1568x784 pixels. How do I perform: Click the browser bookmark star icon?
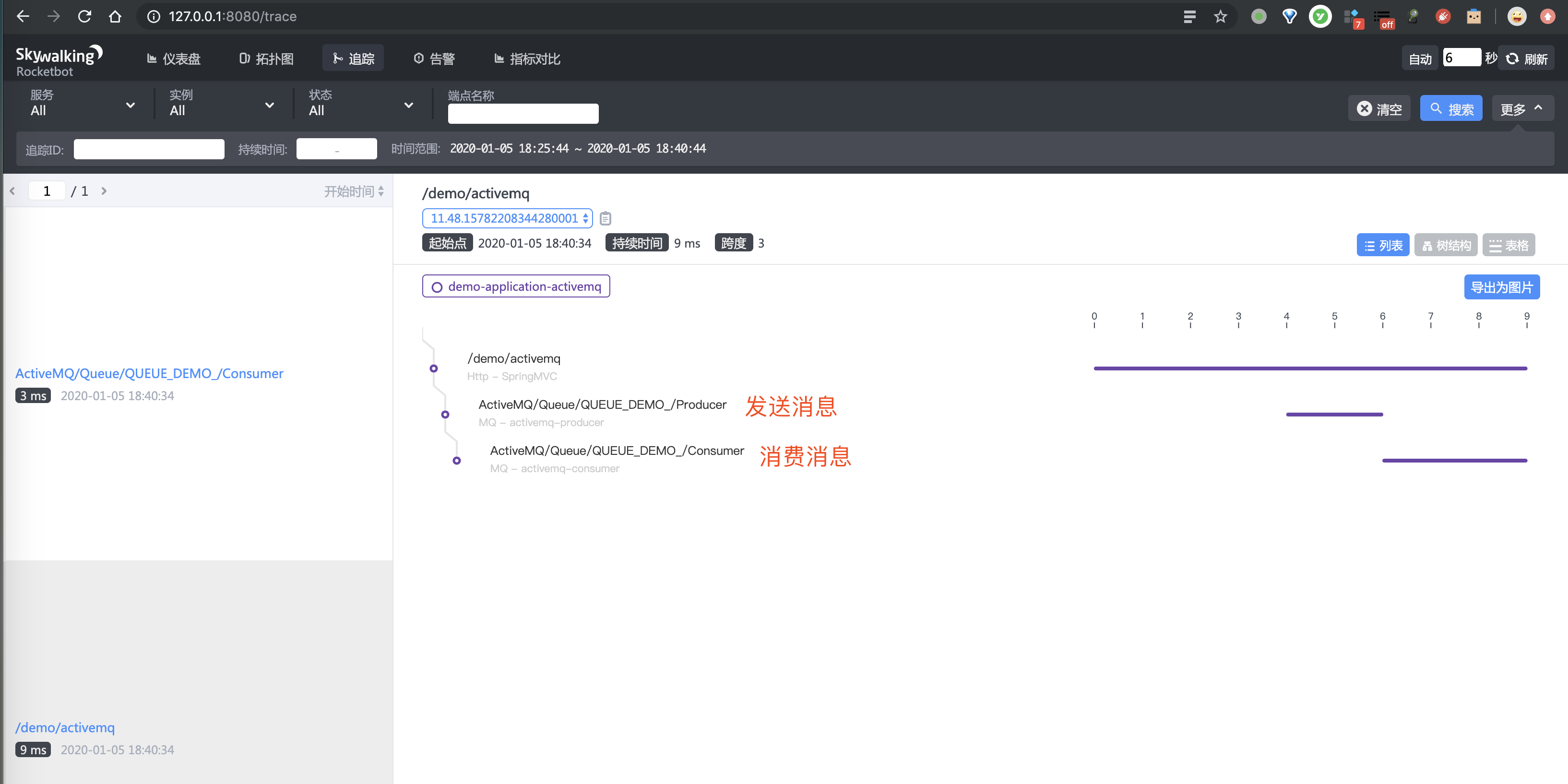(x=1220, y=16)
